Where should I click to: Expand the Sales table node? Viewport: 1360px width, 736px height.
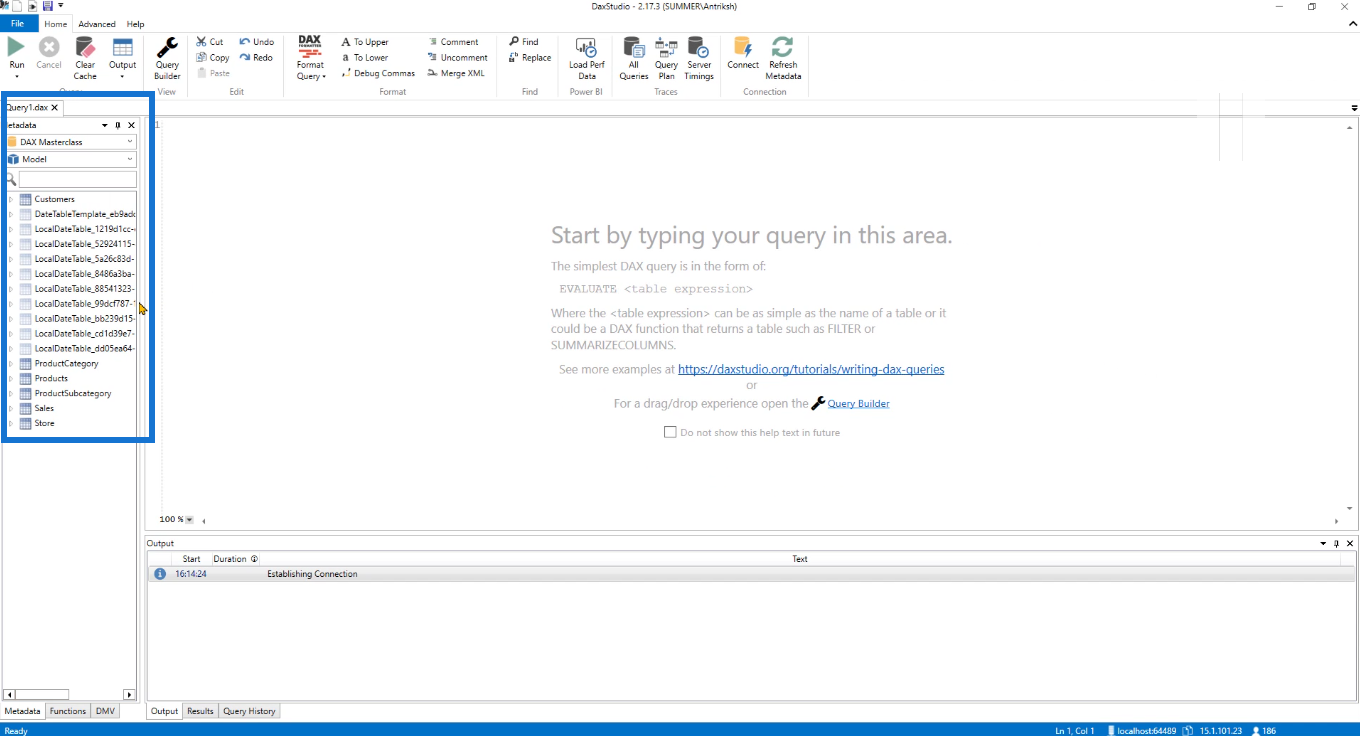pyautogui.click(x=11, y=408)
